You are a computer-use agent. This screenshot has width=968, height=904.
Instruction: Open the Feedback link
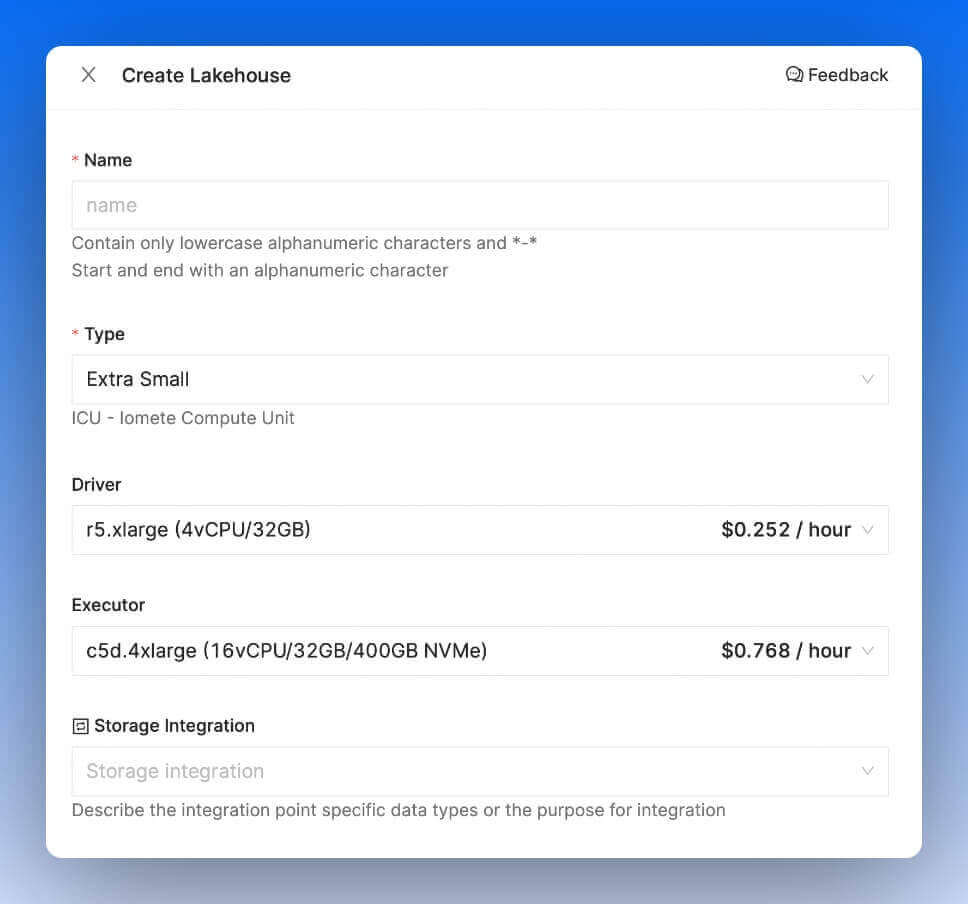pos(837,75)
